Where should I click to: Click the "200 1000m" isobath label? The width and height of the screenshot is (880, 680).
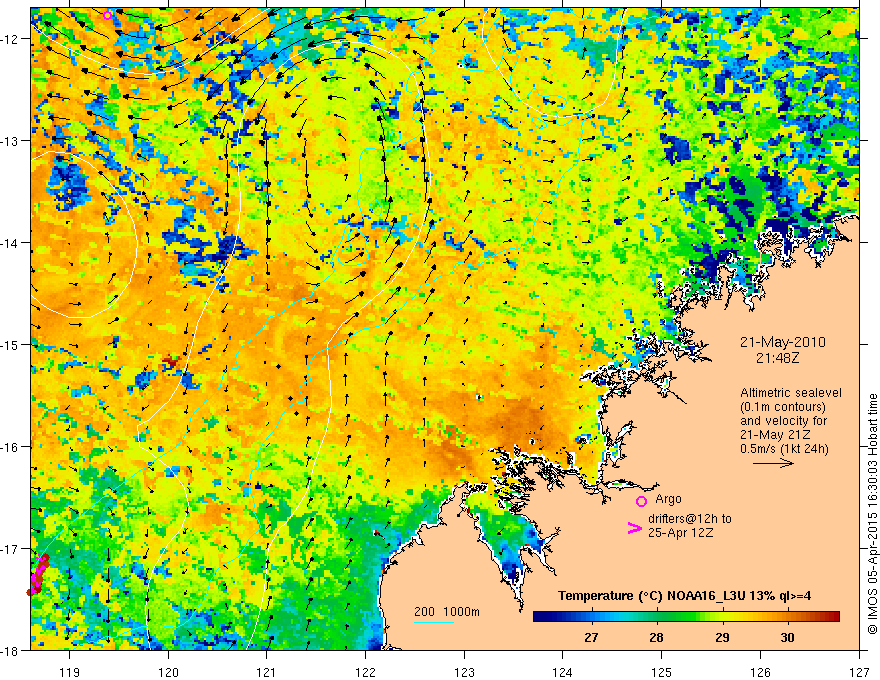[447, 612]
